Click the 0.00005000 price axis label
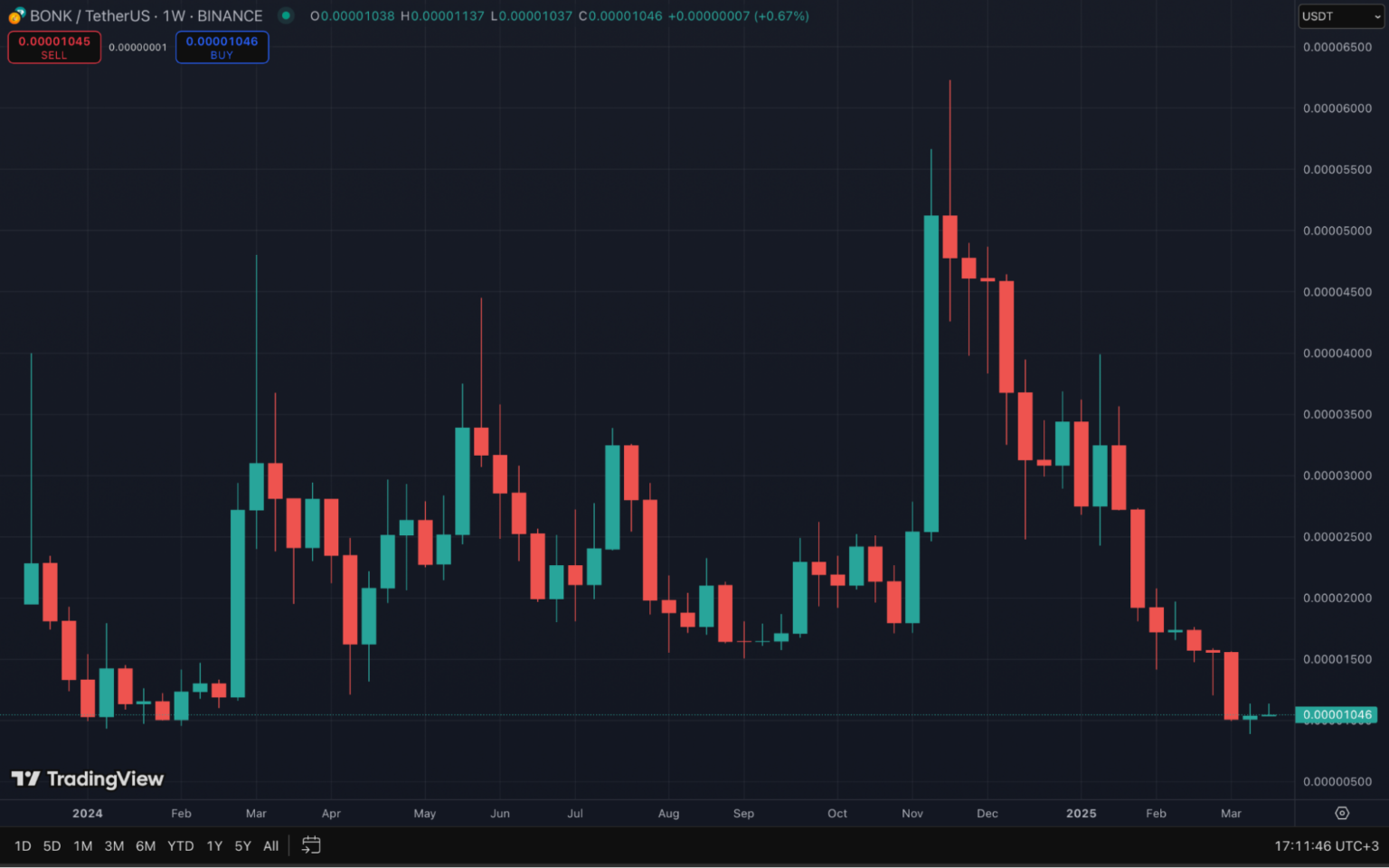Image resolution: width=1389 pixels, height=868 pixels. (x=1337, y=231)
